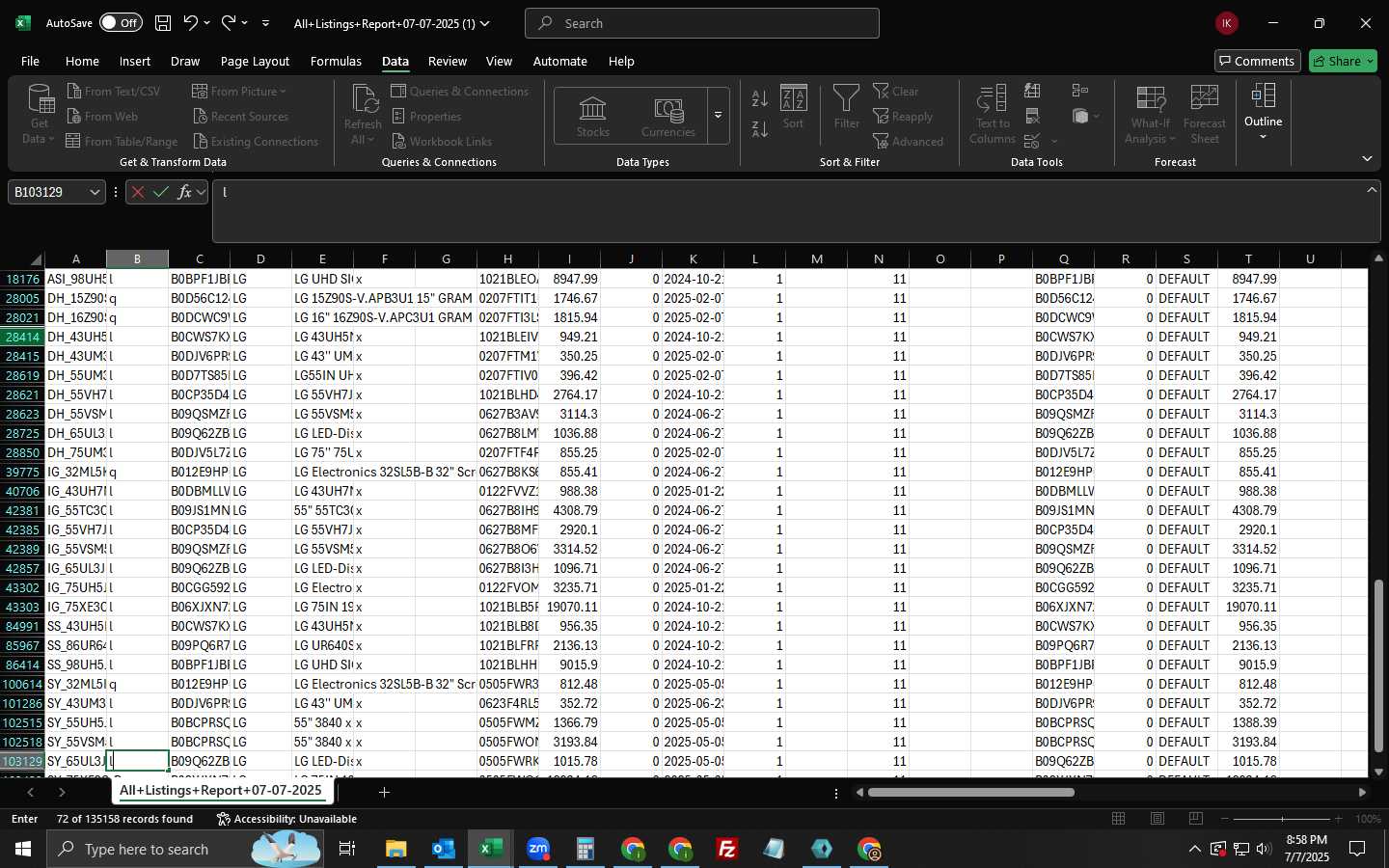
Task: Switch to the Review tab
Action: point(448,61)
